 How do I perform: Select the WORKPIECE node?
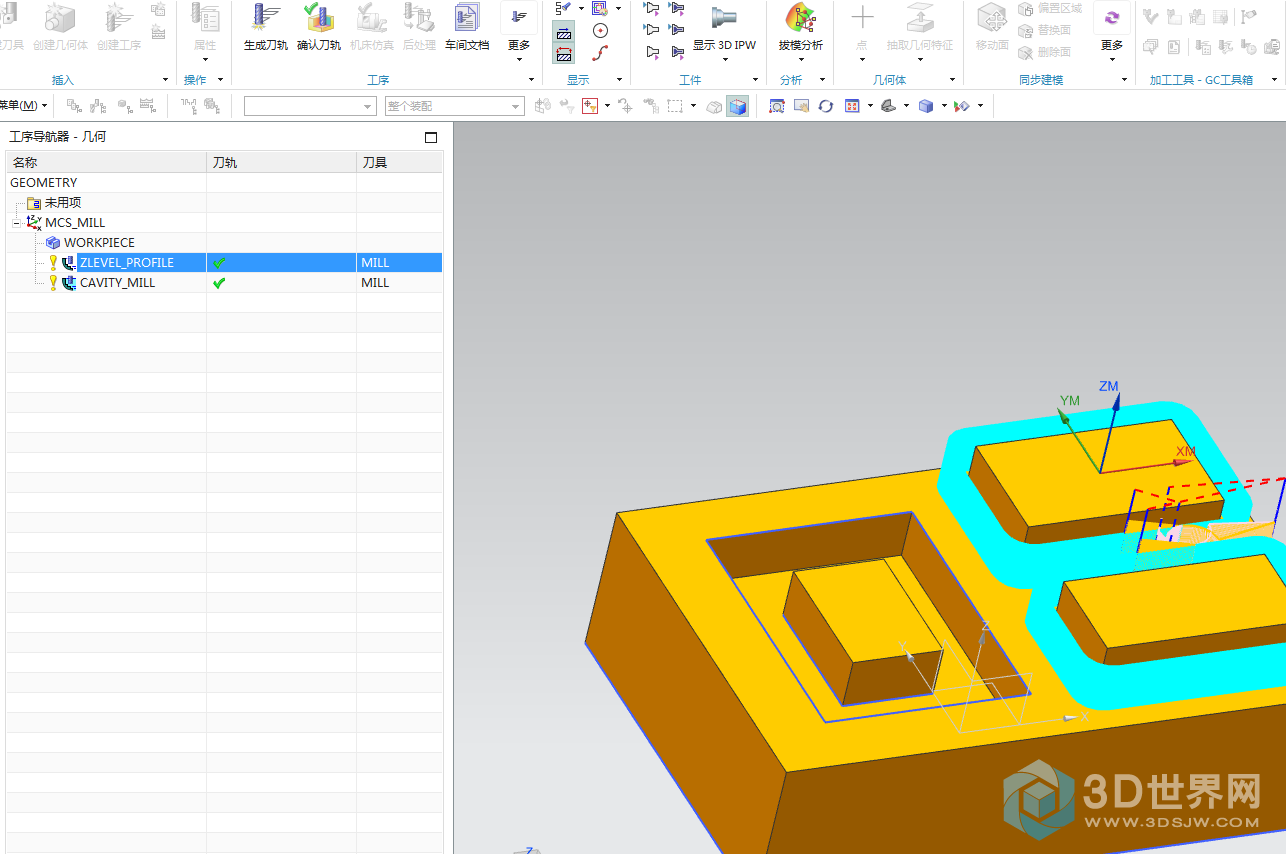point(99,243)
